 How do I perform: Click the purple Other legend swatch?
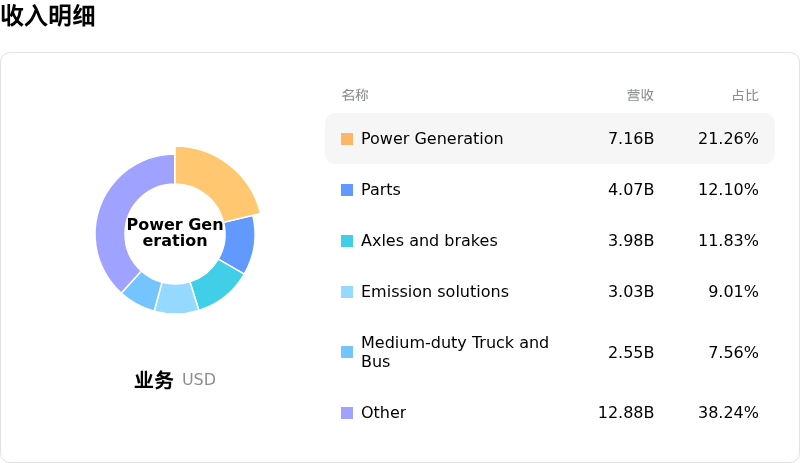pyautogui.click(x=347, y=413)
